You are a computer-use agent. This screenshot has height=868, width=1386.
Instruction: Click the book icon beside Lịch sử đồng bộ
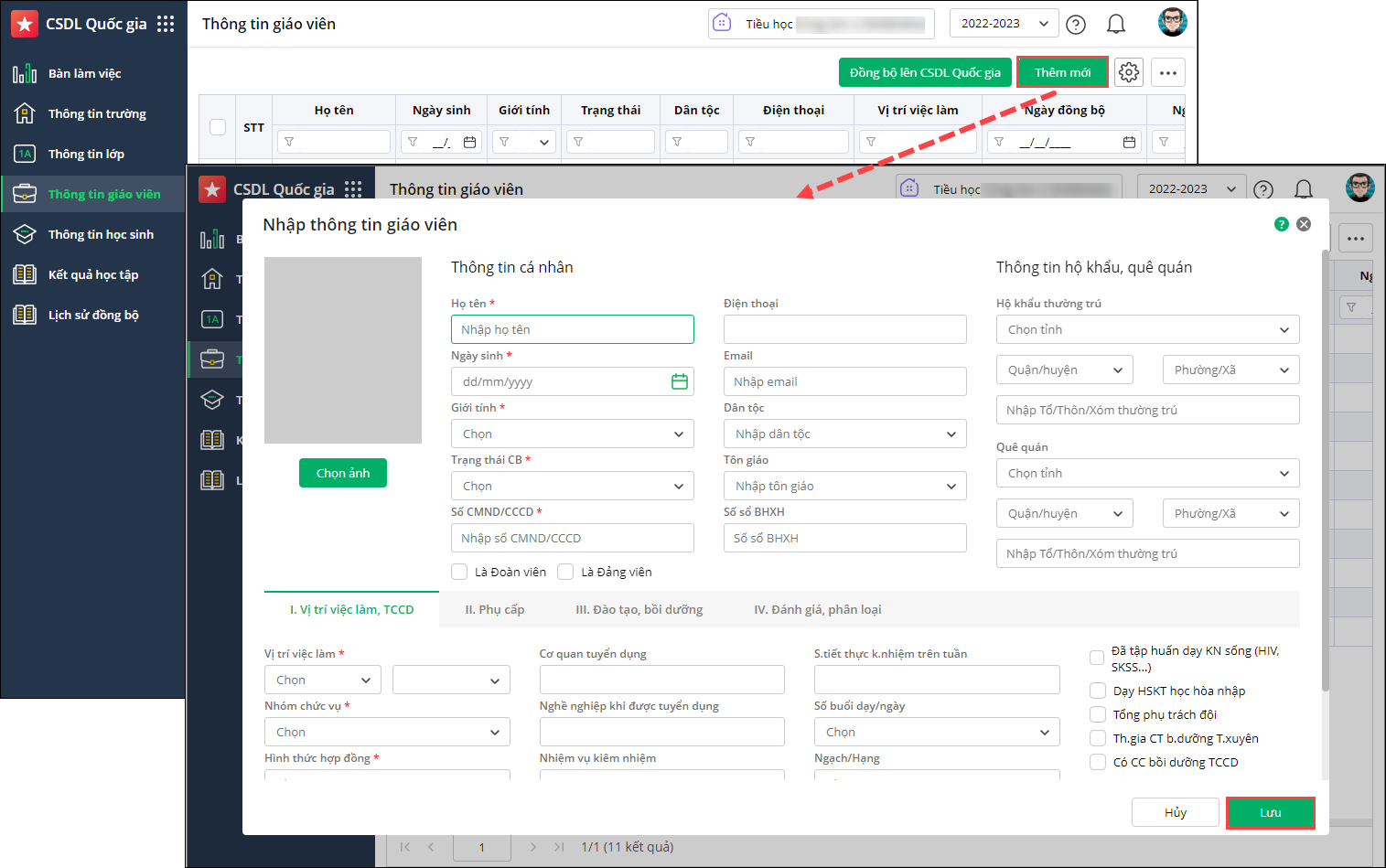[x=25, y=315]
